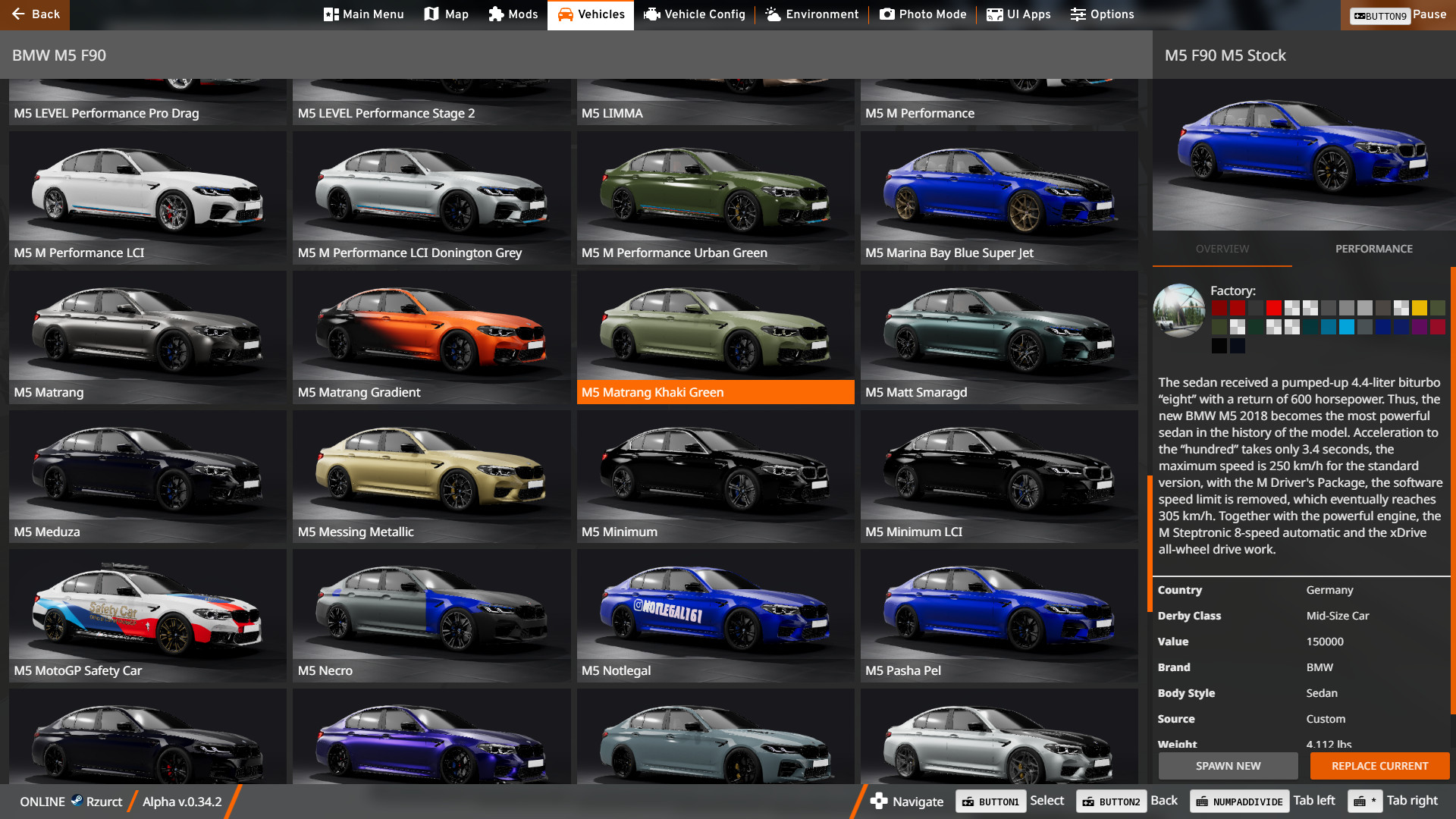Click the bottom-bar Back hint label
The width and height of the screenshot is (1456, 819).
(1164, 801)
